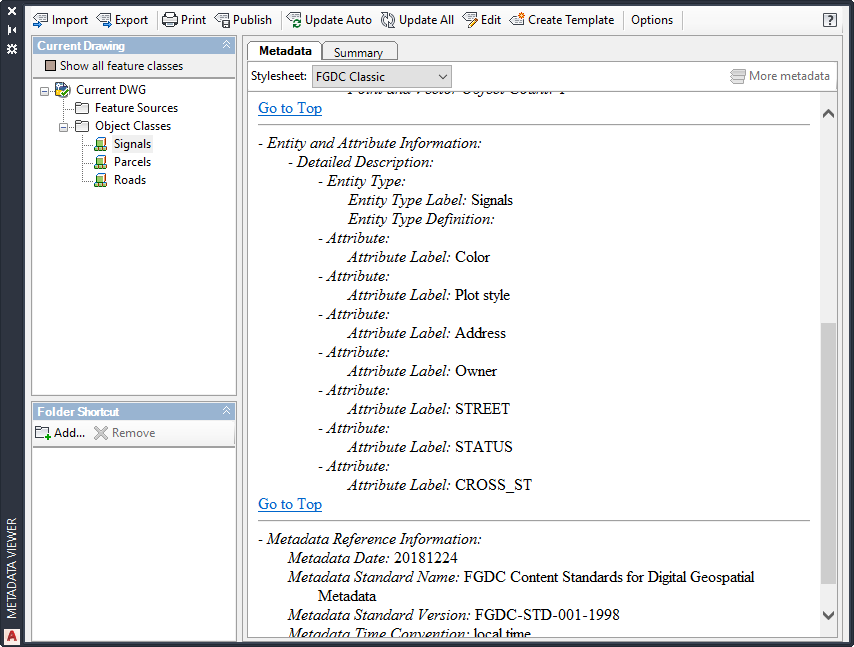Click Metadata Reference Information heading
854x647 pixels.
(x=374, y=539)
